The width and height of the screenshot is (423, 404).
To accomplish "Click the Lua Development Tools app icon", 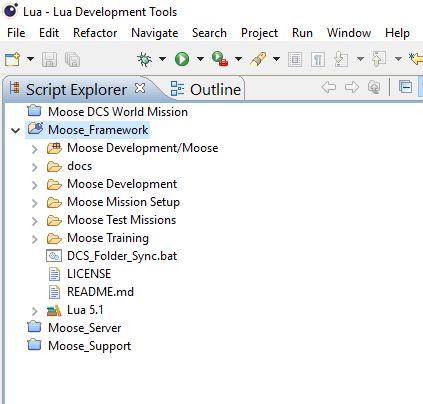I will (11, 11).
